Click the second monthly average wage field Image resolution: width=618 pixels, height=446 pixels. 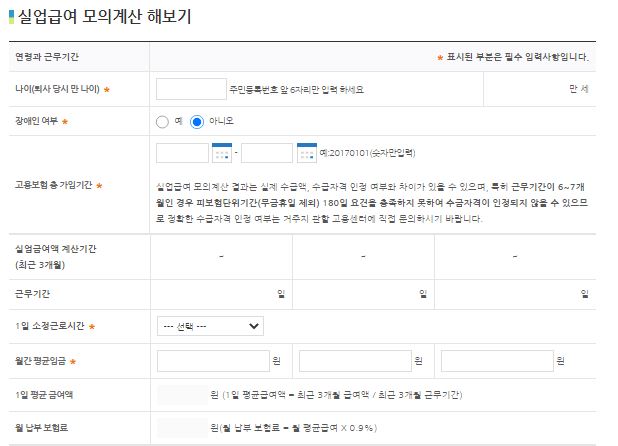point(355,361)
